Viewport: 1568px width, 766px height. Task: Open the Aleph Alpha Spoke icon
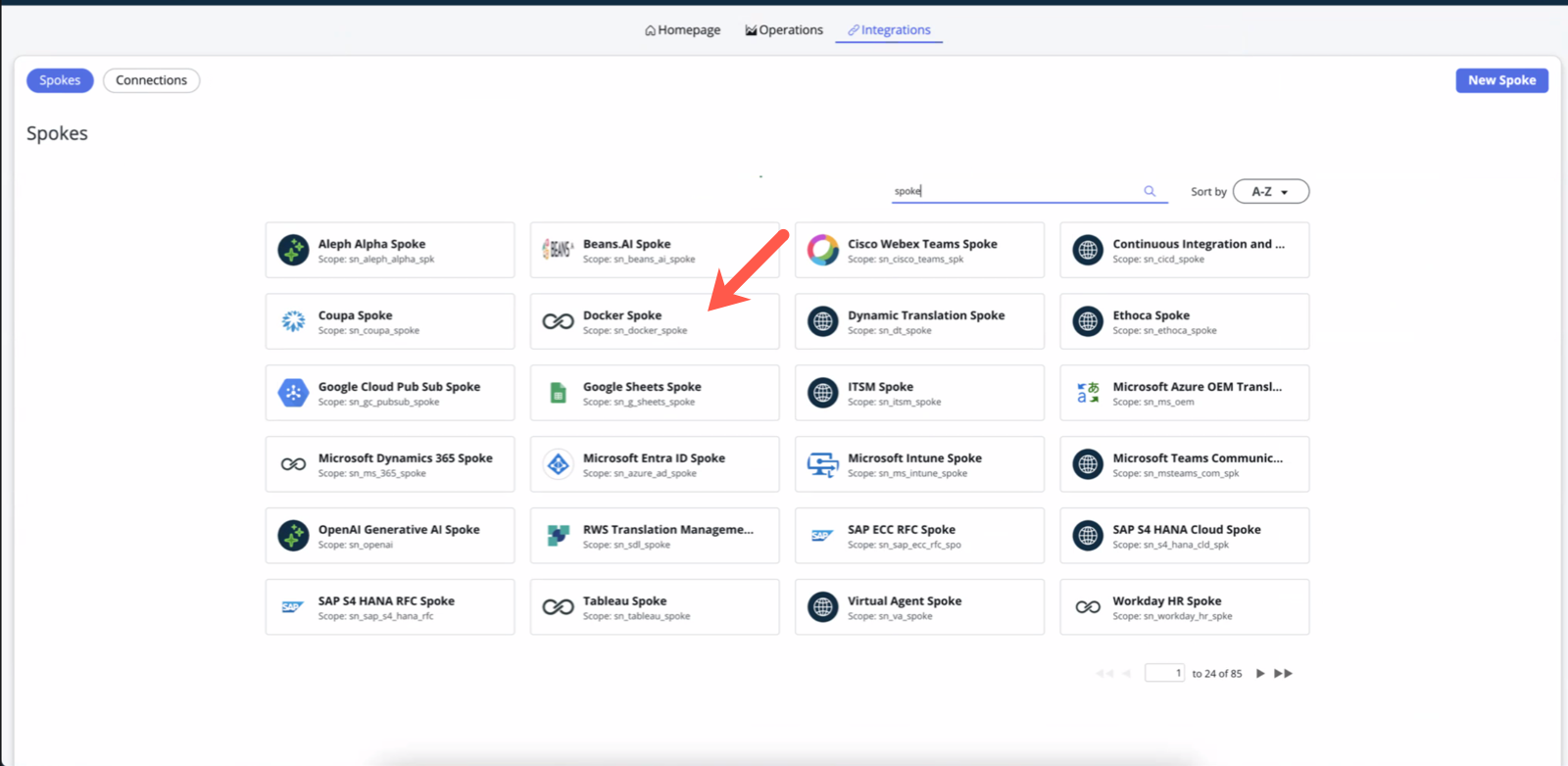[293, 250]
